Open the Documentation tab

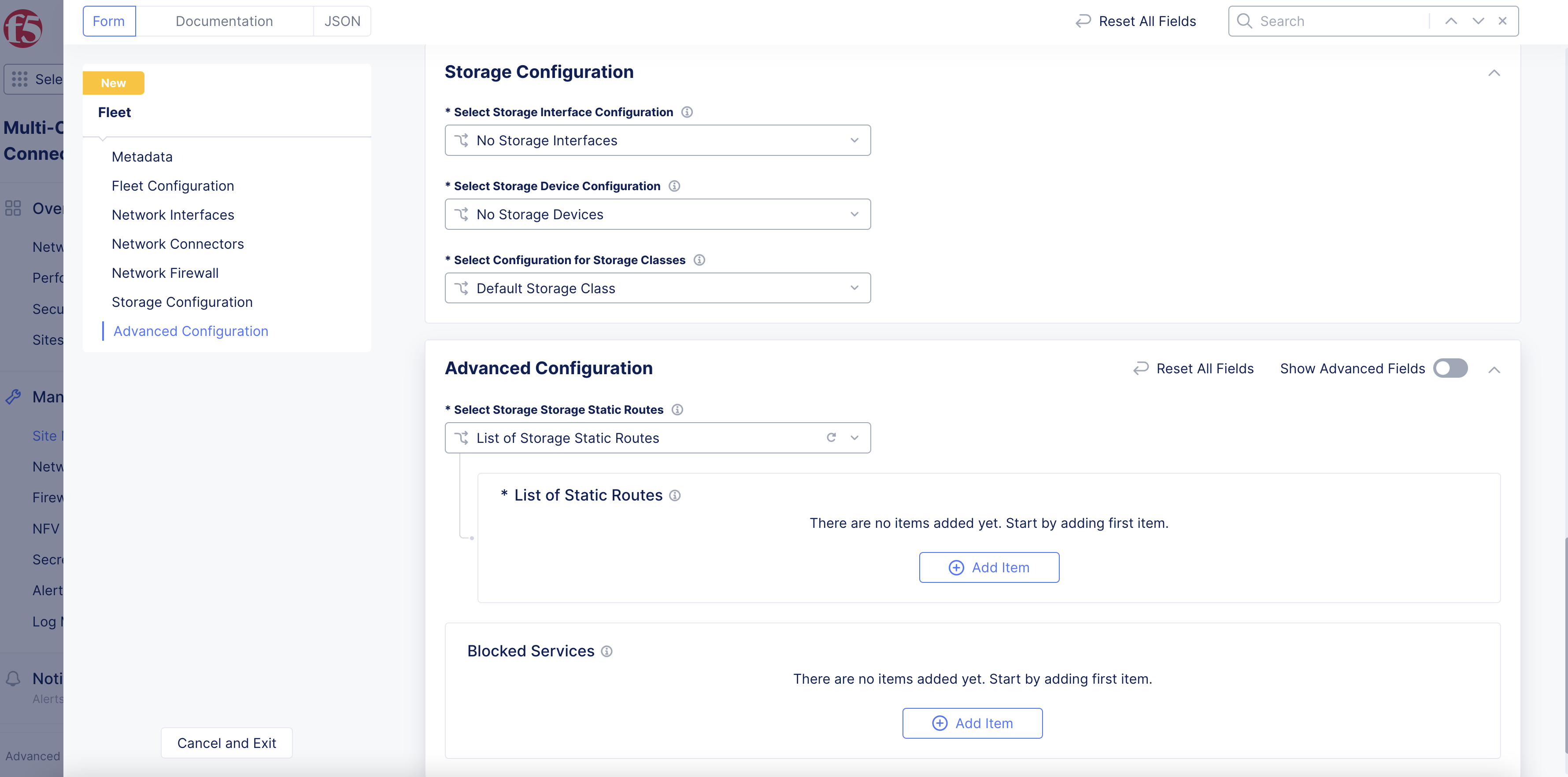click(224, 21)
